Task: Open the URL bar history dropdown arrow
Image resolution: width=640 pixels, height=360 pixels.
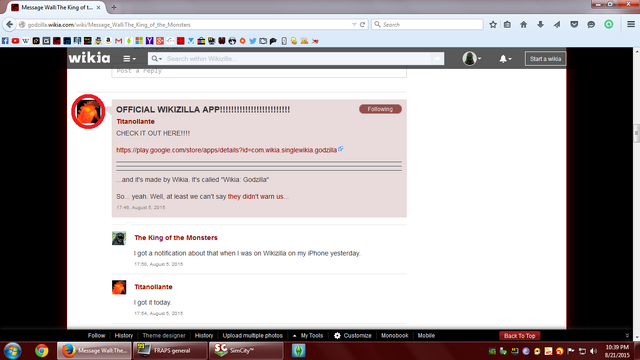Action: [x=354, y=24]
